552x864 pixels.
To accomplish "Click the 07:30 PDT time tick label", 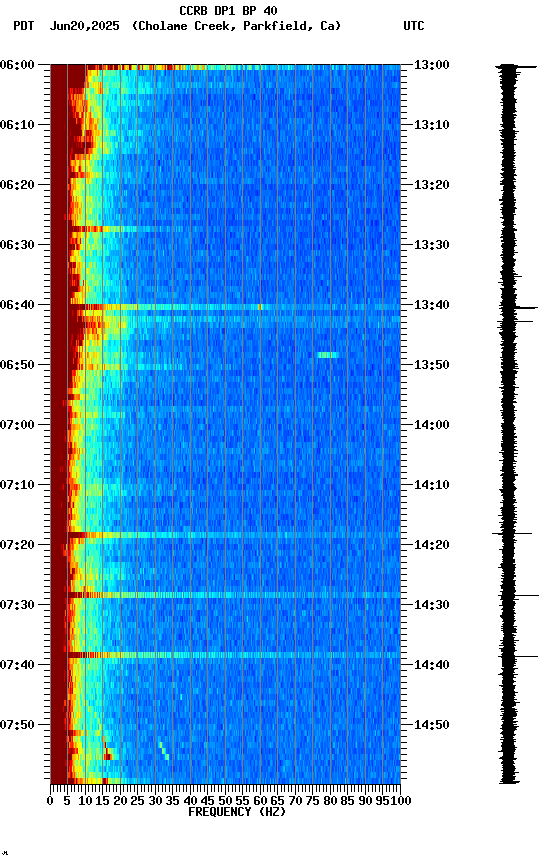I will (17, 606).
